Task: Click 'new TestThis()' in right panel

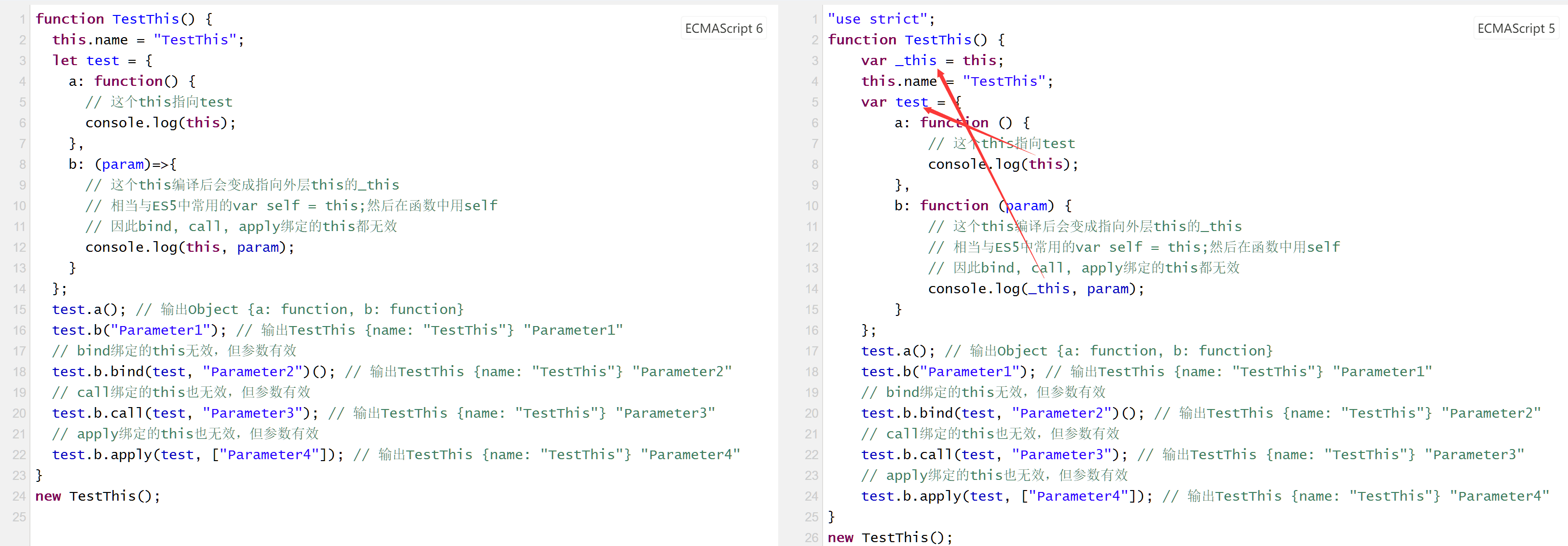Action: [889, 537]
